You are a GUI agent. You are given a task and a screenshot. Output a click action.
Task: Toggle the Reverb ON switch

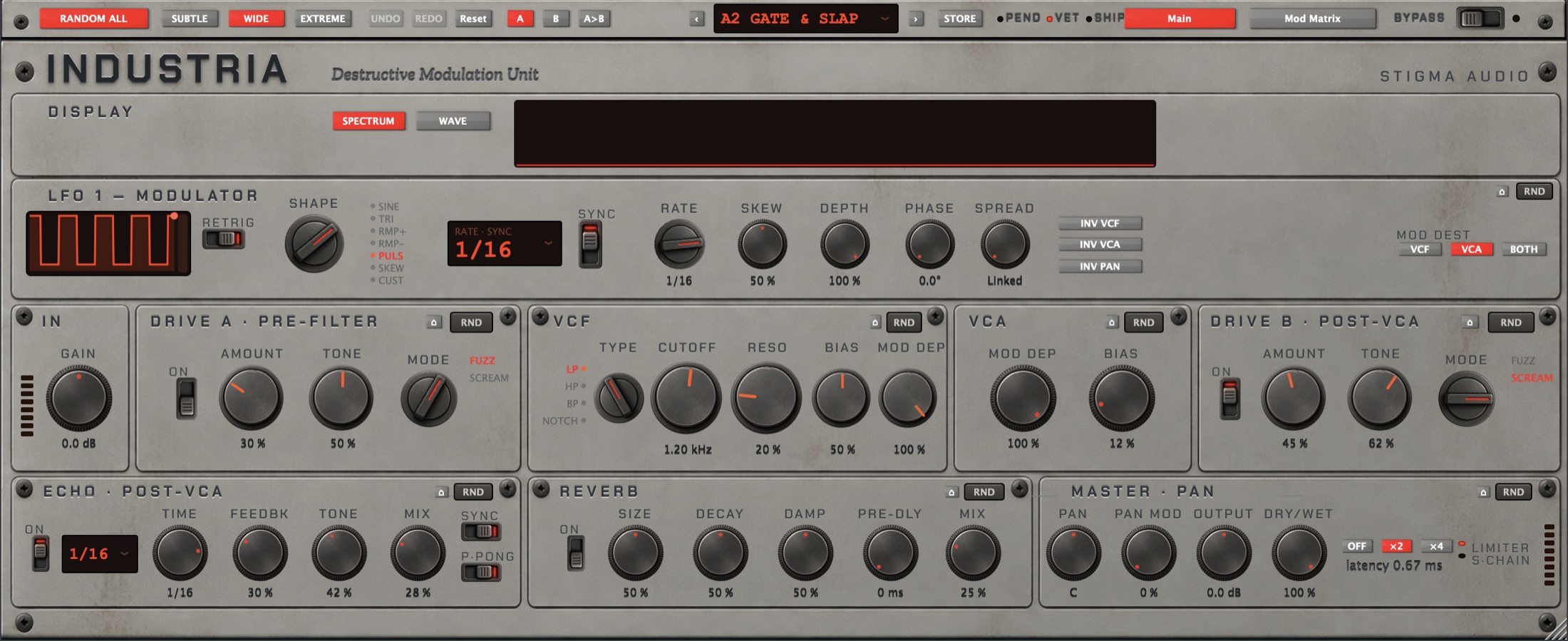click(576, 554)
